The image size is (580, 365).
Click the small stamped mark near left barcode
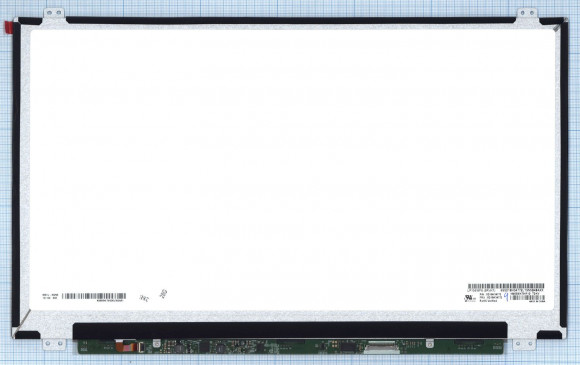pos(144,298)
